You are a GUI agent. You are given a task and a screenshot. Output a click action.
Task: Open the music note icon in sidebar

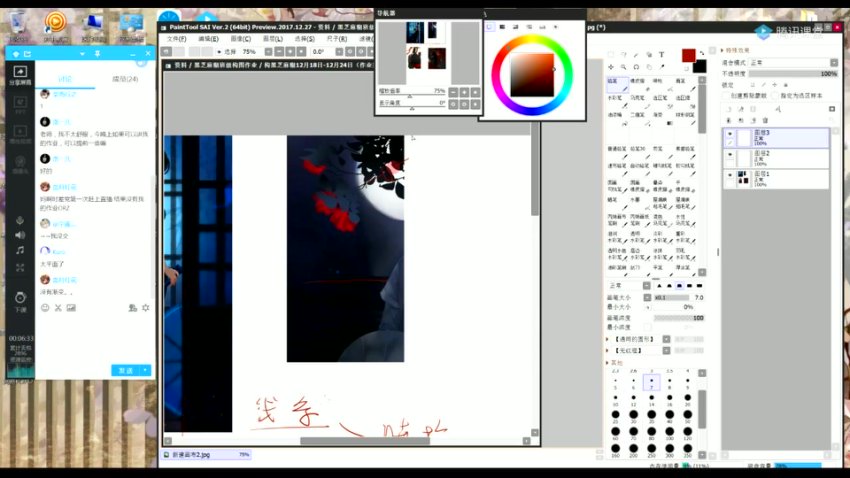(20, 250)
